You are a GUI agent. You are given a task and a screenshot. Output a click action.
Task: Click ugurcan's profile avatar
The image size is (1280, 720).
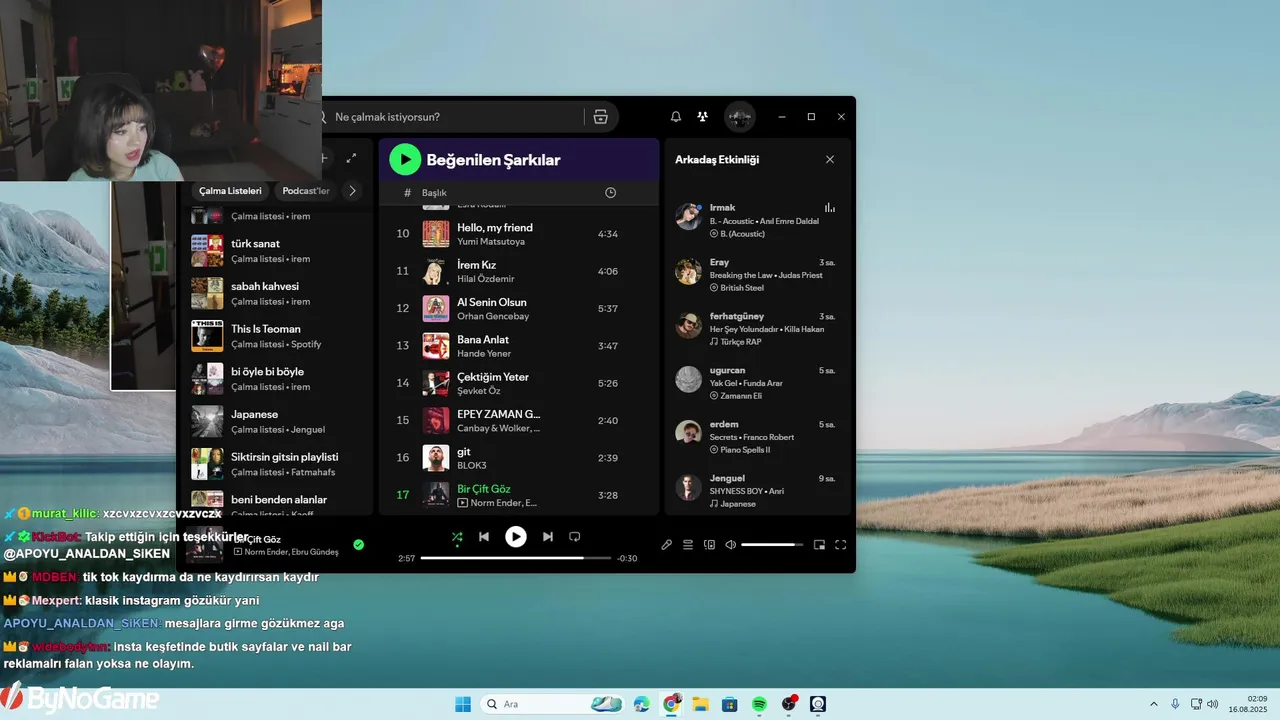tap(689, 379)
